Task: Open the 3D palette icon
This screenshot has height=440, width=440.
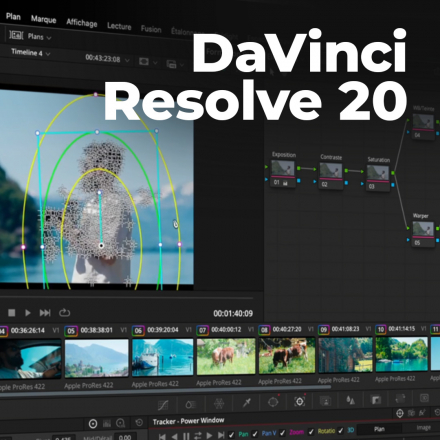Action: (424, 398)
